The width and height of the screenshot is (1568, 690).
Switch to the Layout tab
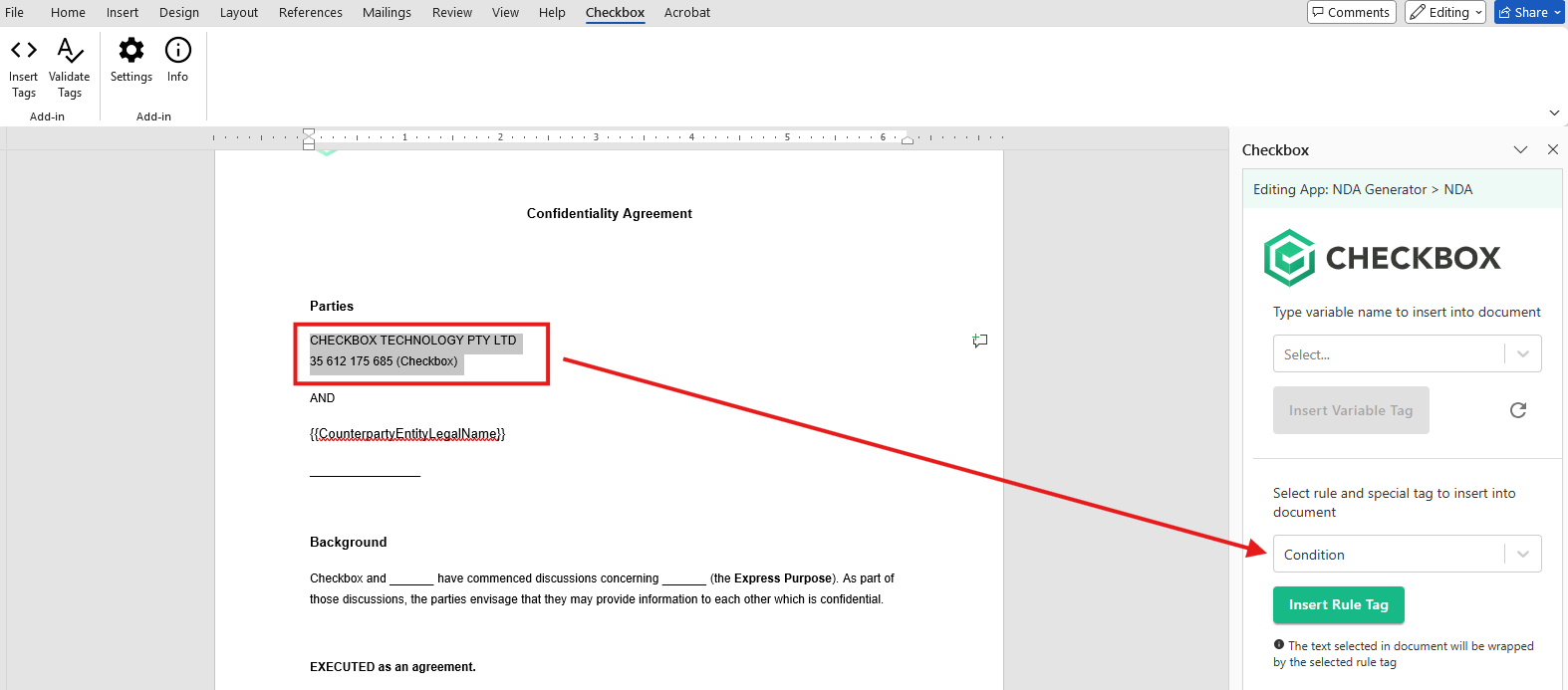[239, 12]
